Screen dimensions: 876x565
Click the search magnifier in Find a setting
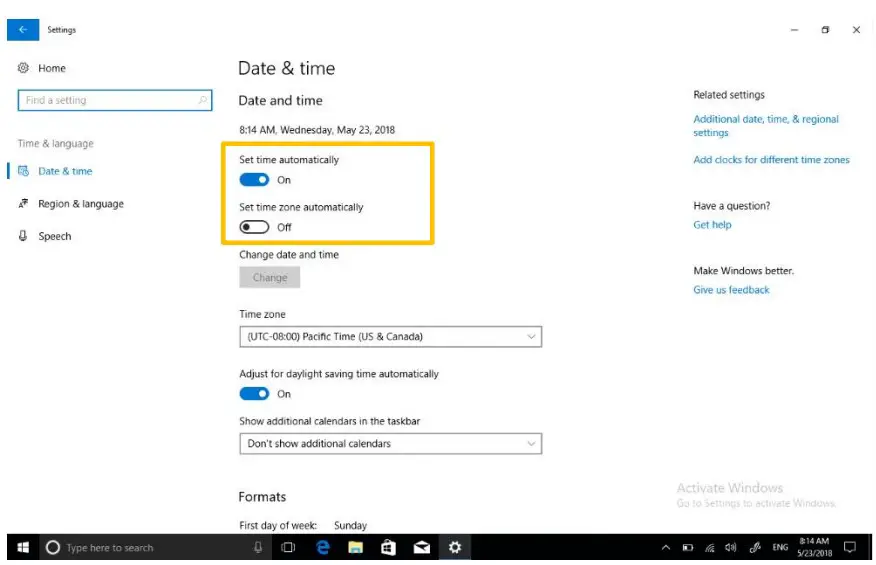click(202, 100)
